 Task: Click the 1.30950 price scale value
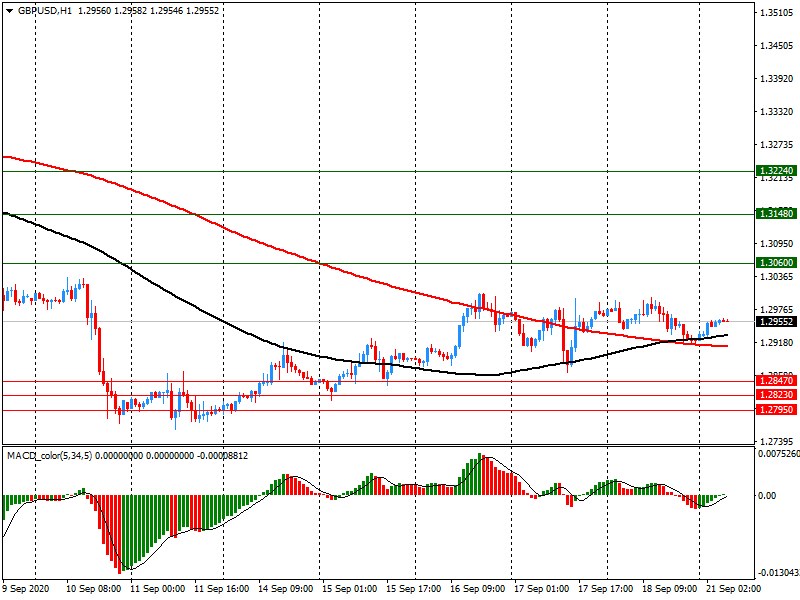point(777,244)
